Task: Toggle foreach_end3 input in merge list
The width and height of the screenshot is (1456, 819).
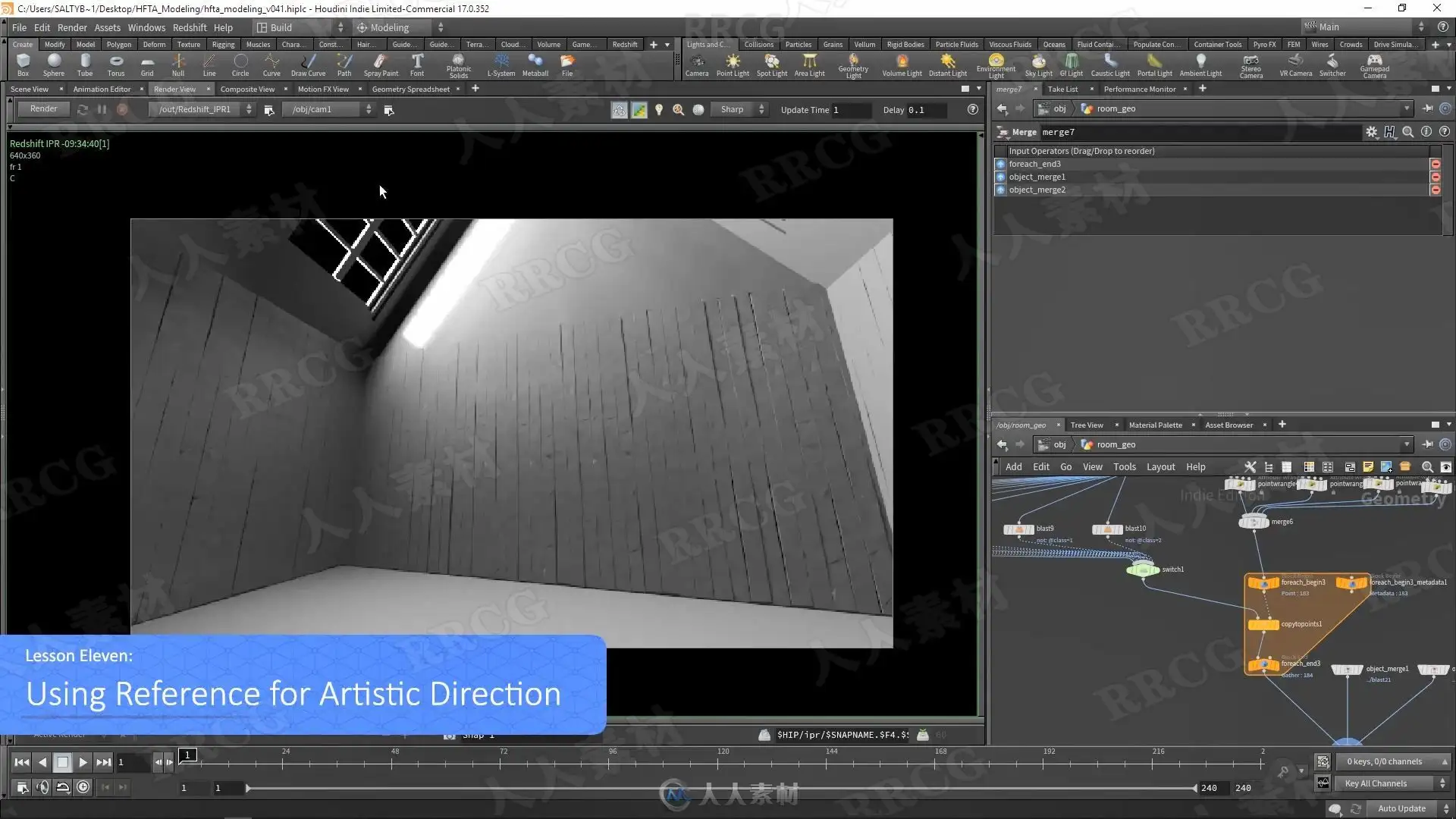Action: tap(1000, 164)
